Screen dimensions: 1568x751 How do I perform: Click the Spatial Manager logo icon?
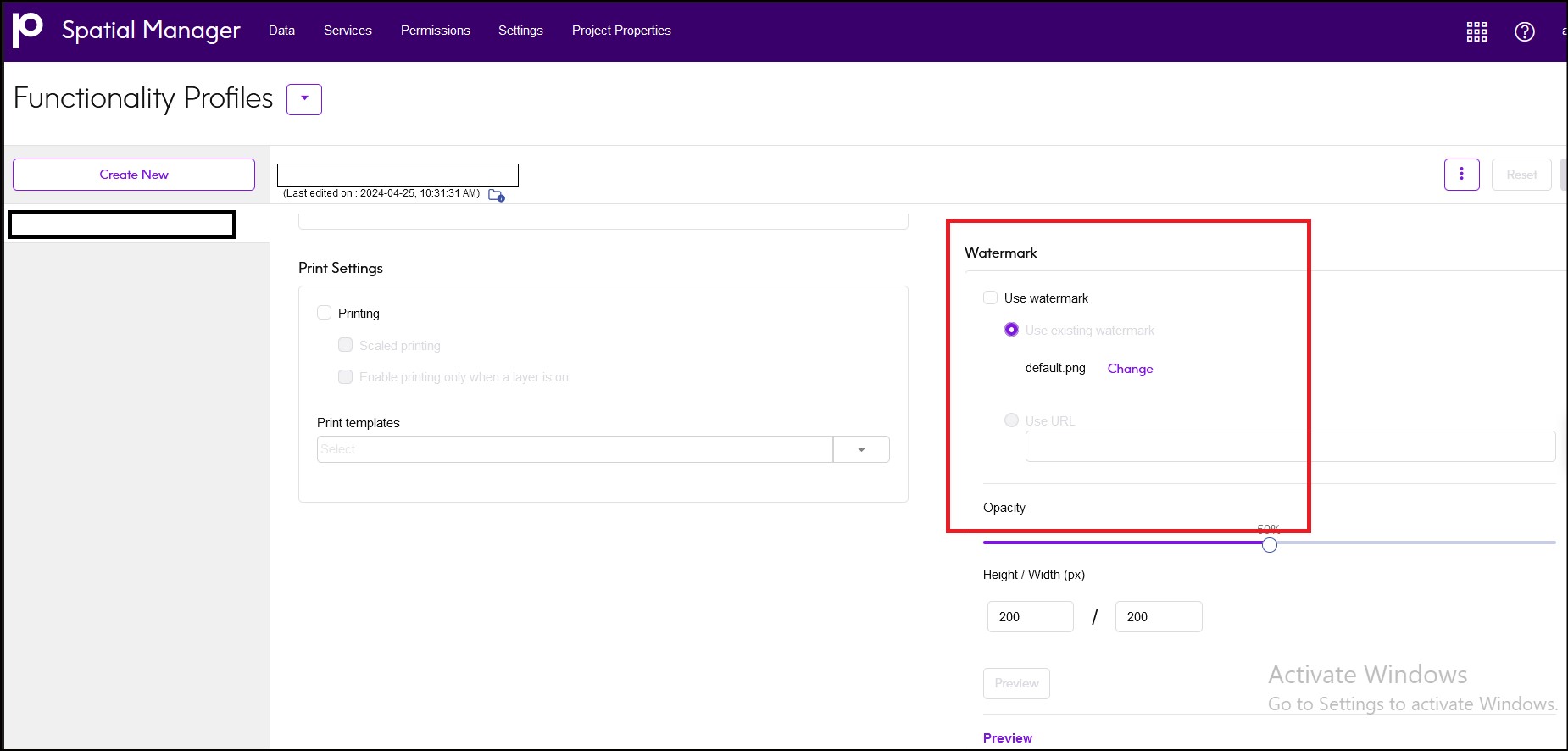[28, 30]
